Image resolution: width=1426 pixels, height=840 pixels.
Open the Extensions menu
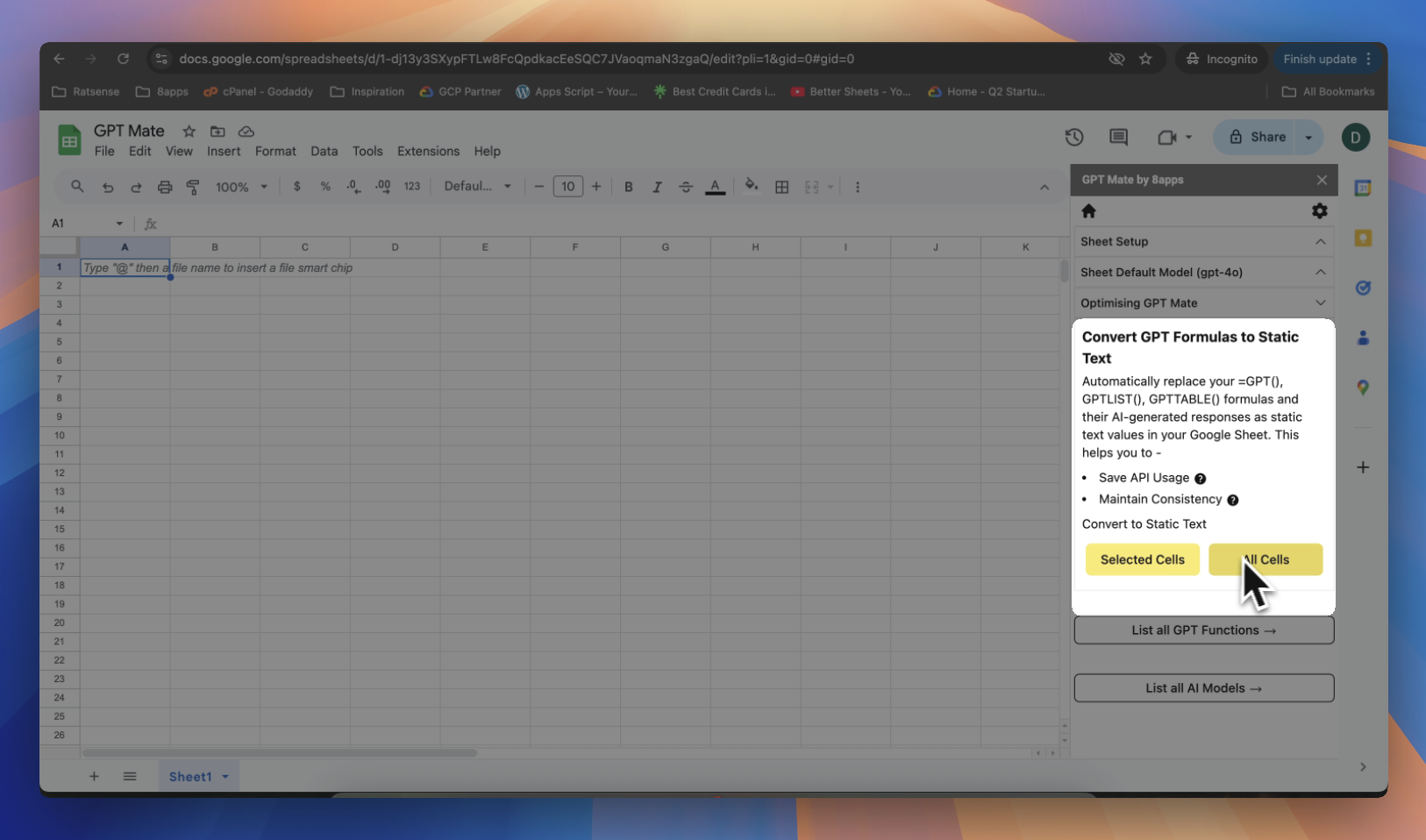tap(428, 151)
